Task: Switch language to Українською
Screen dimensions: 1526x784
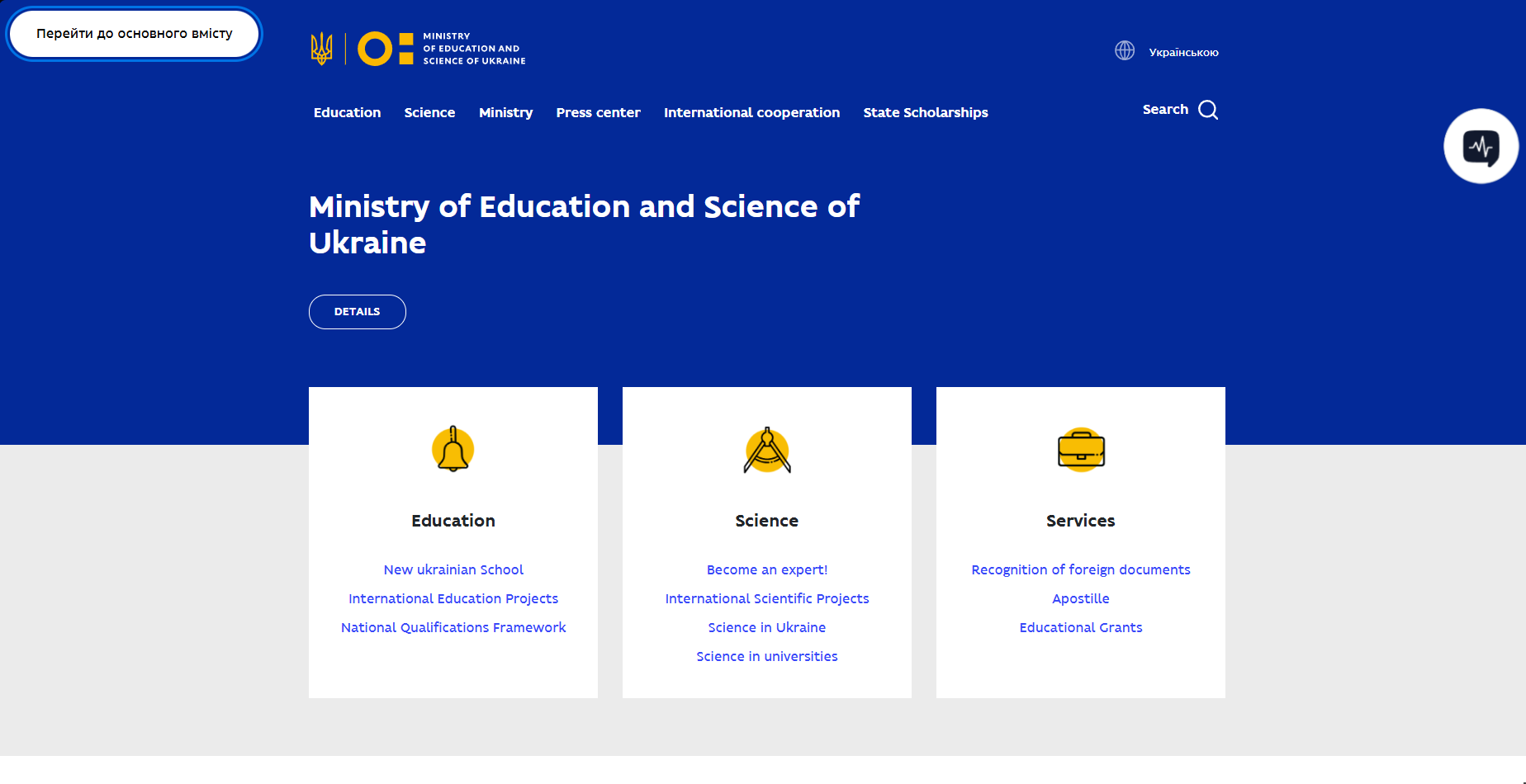Action: (x=1183, y=52)
